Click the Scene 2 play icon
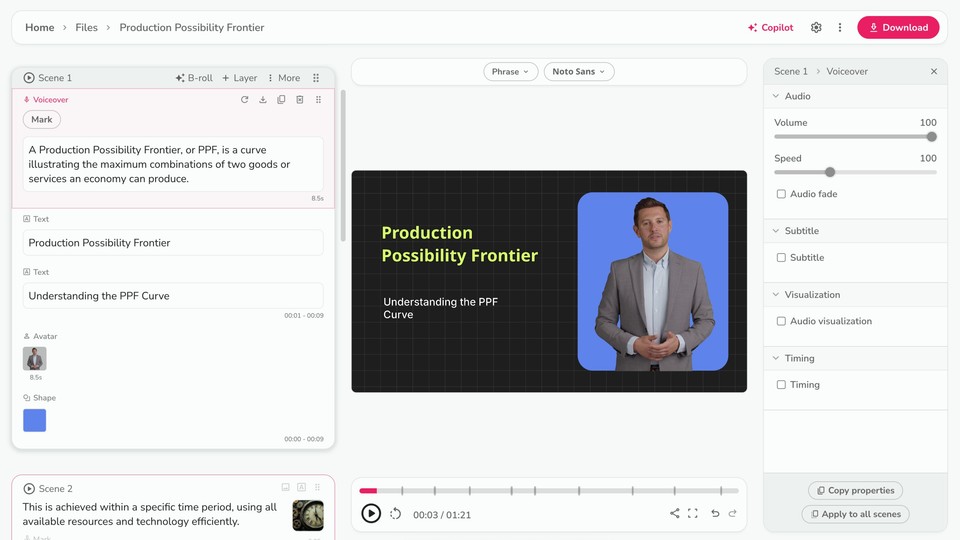The image size is (960, 540). [x=29, y=489]
